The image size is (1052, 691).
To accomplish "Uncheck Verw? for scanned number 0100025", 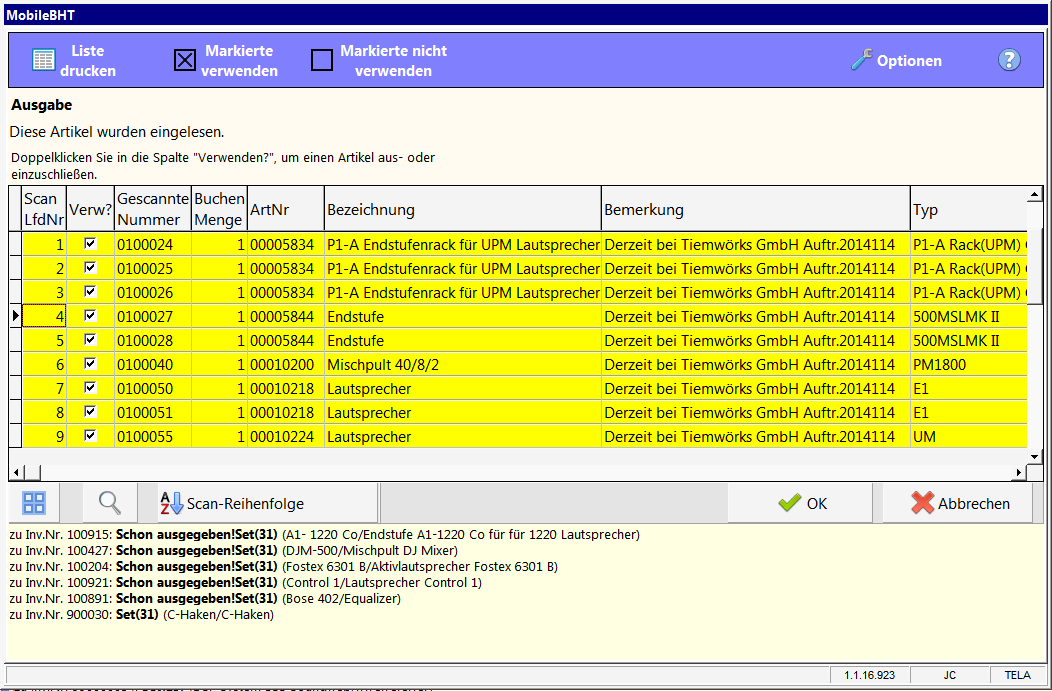I will click(x=90, y=268).
